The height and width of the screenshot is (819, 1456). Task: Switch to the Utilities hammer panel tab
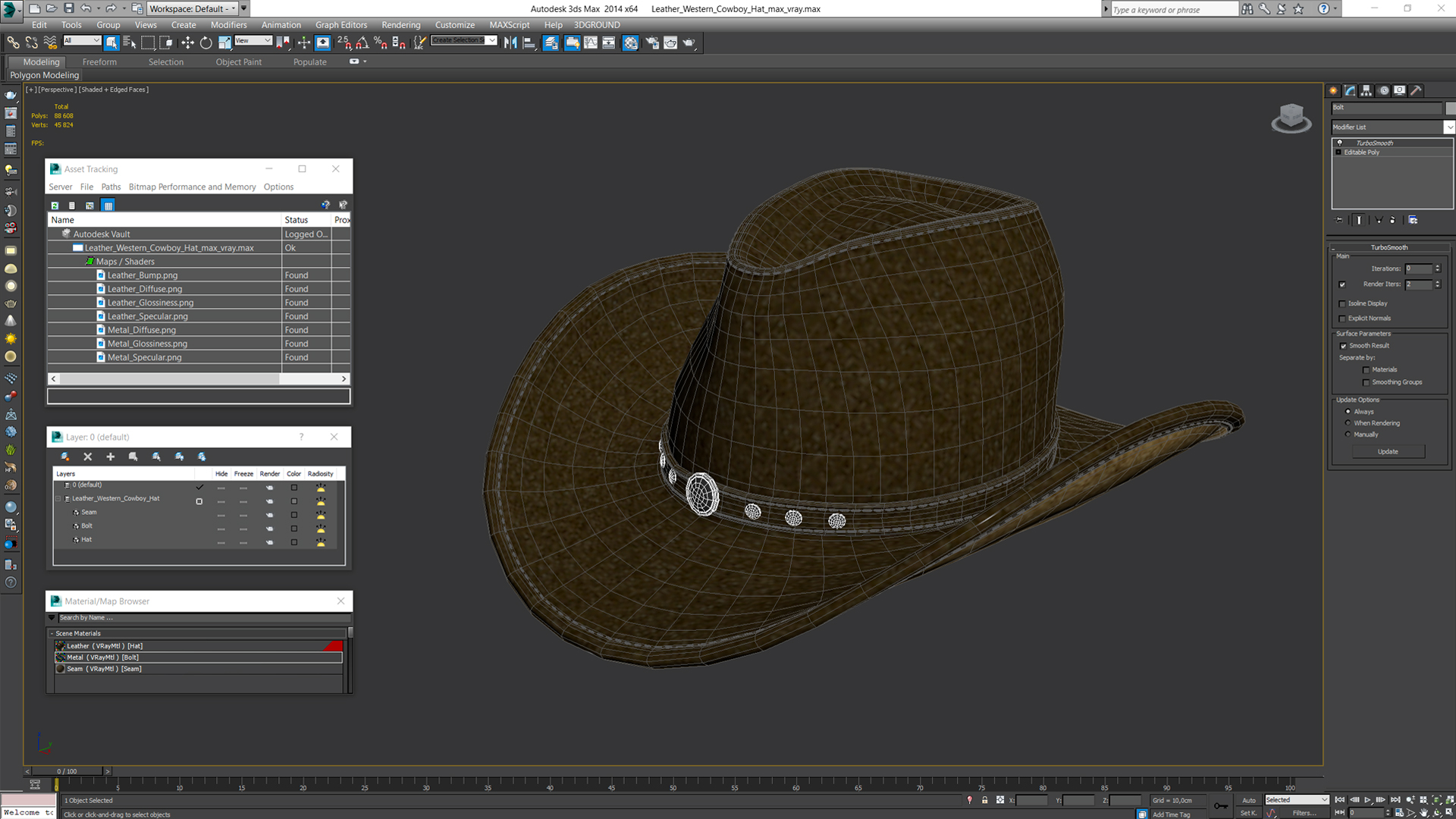pos(1417,90)
